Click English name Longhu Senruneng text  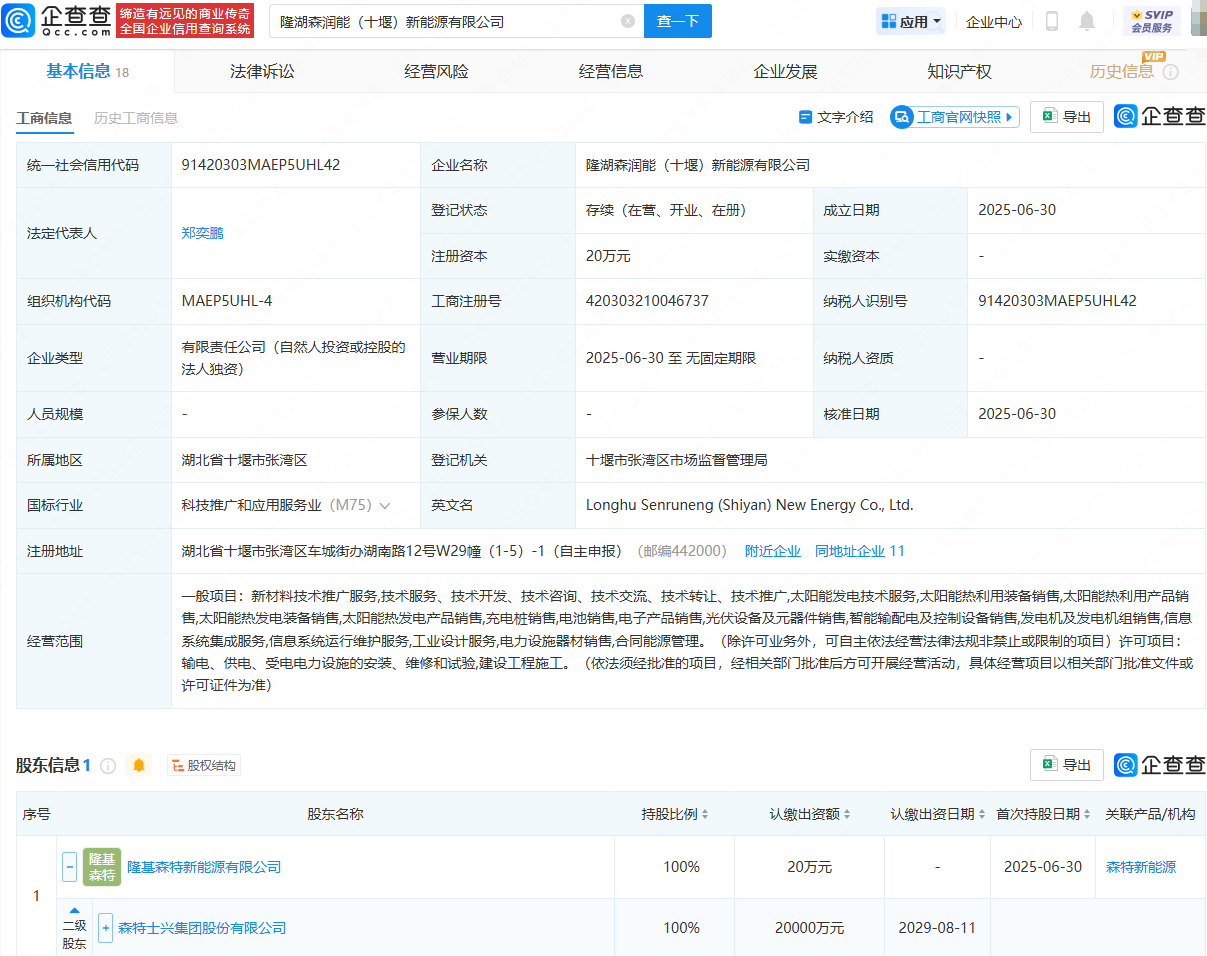pos(750,506)
